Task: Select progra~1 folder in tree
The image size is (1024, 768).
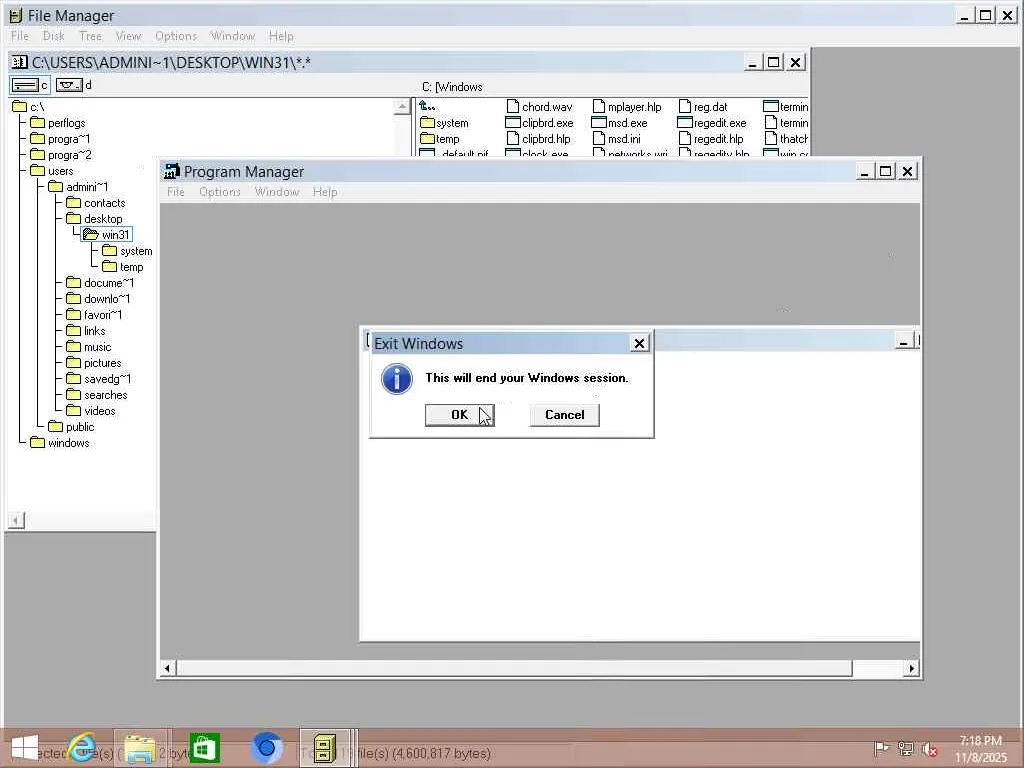Action: click(x=60, y=138)
